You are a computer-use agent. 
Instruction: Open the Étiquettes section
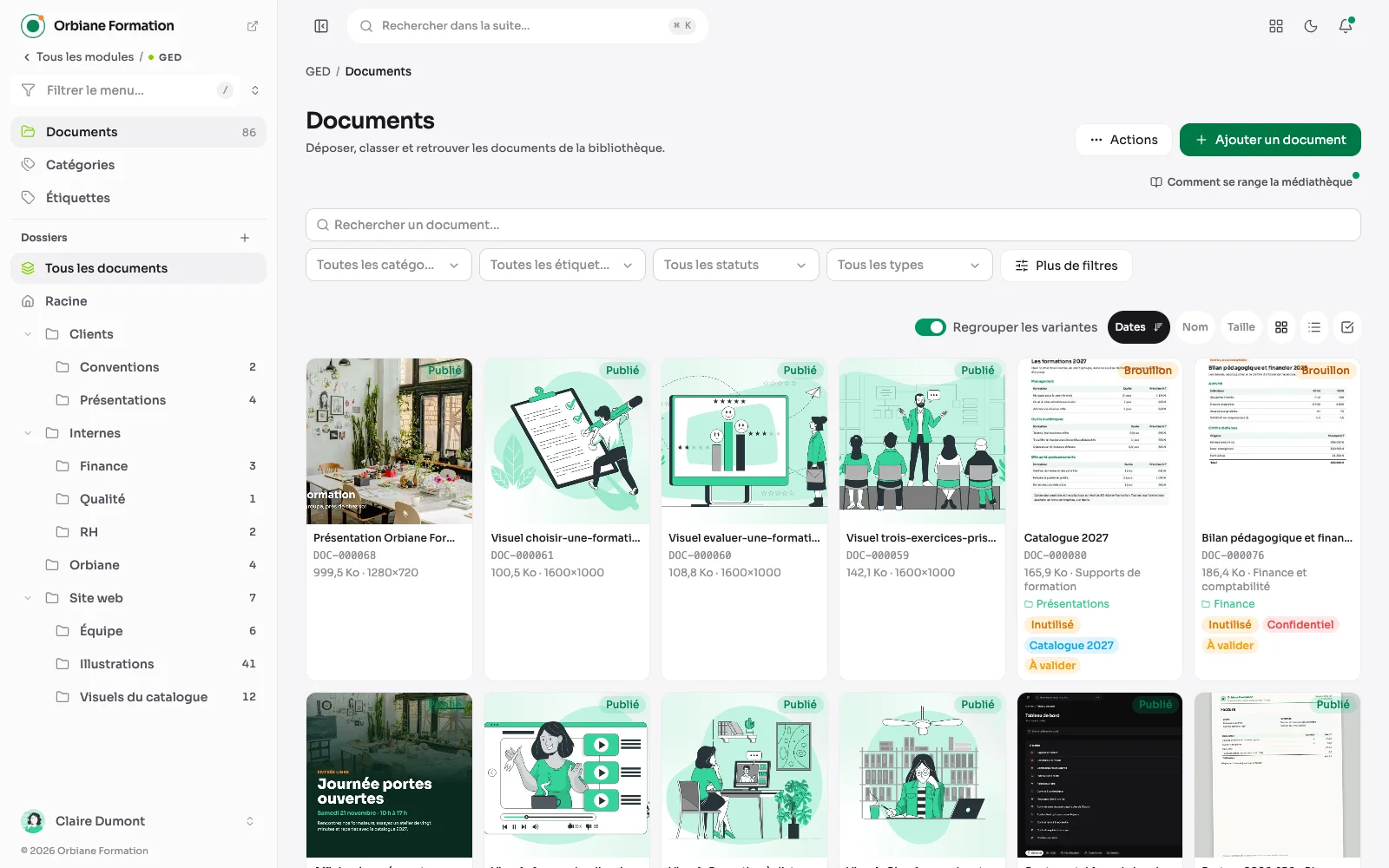[139, 198]
